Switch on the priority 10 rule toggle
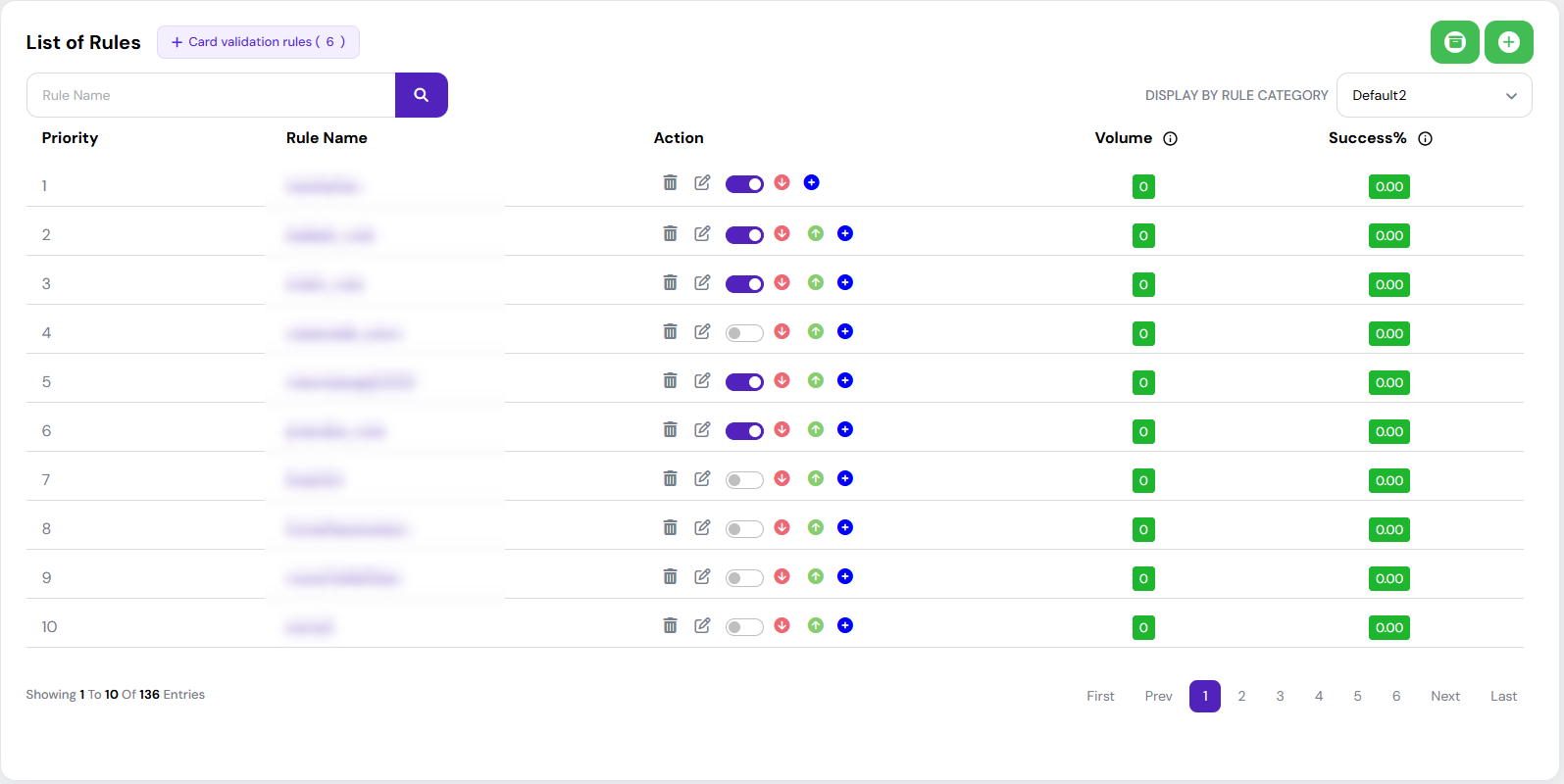The height and width of the screenshot is (784, 1564). click(x=744, y=627)
